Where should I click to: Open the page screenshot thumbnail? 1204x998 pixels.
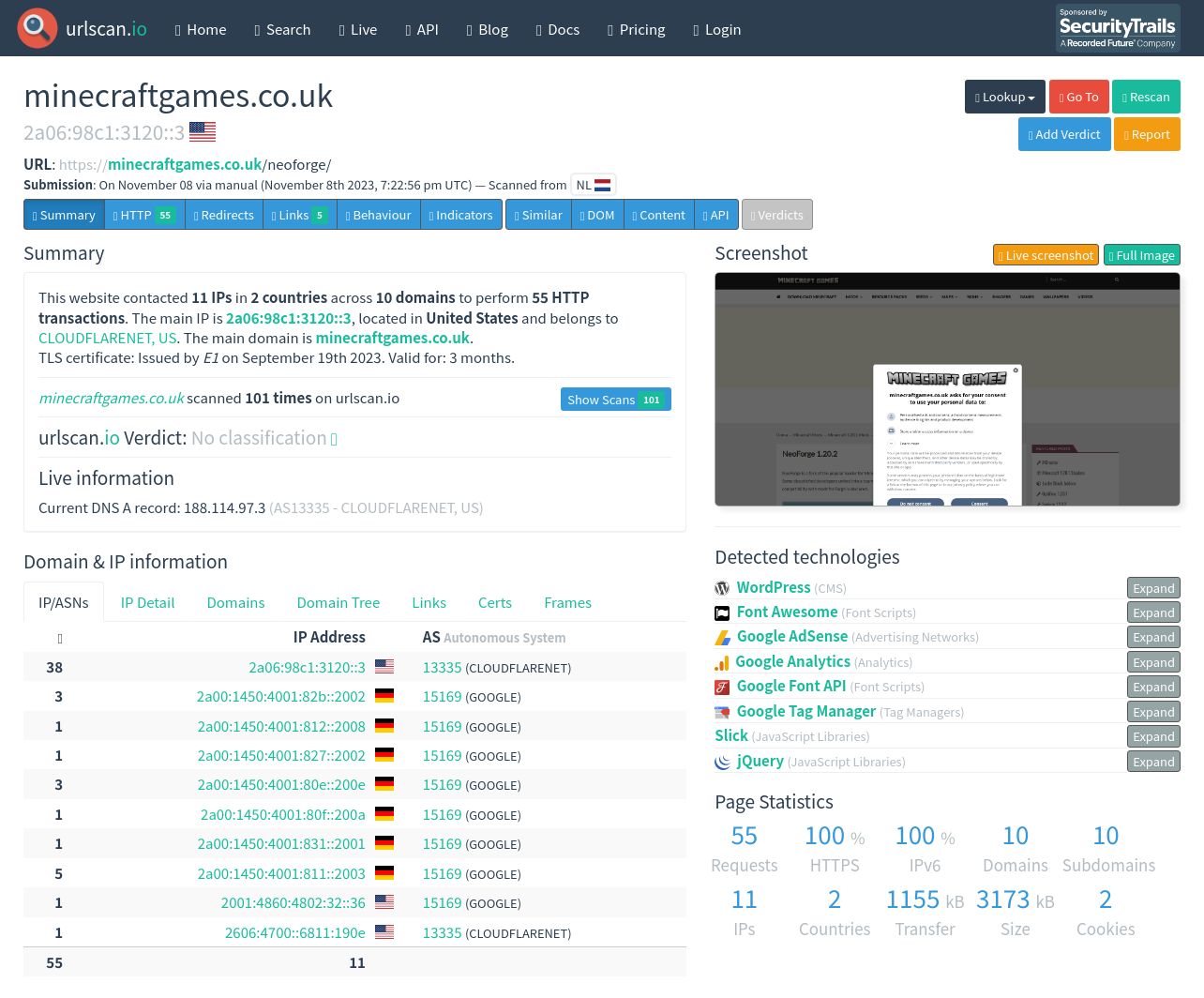[947, 389]
